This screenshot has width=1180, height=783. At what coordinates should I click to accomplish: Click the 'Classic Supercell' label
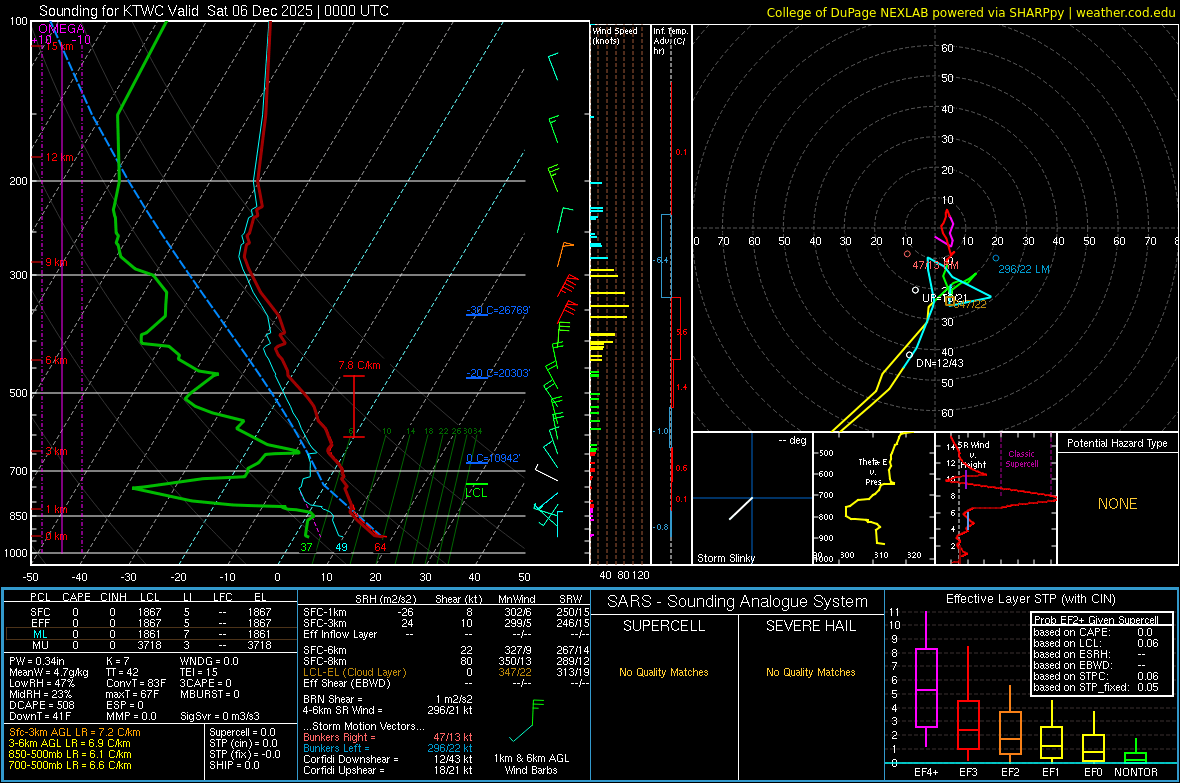point(1021,459)
